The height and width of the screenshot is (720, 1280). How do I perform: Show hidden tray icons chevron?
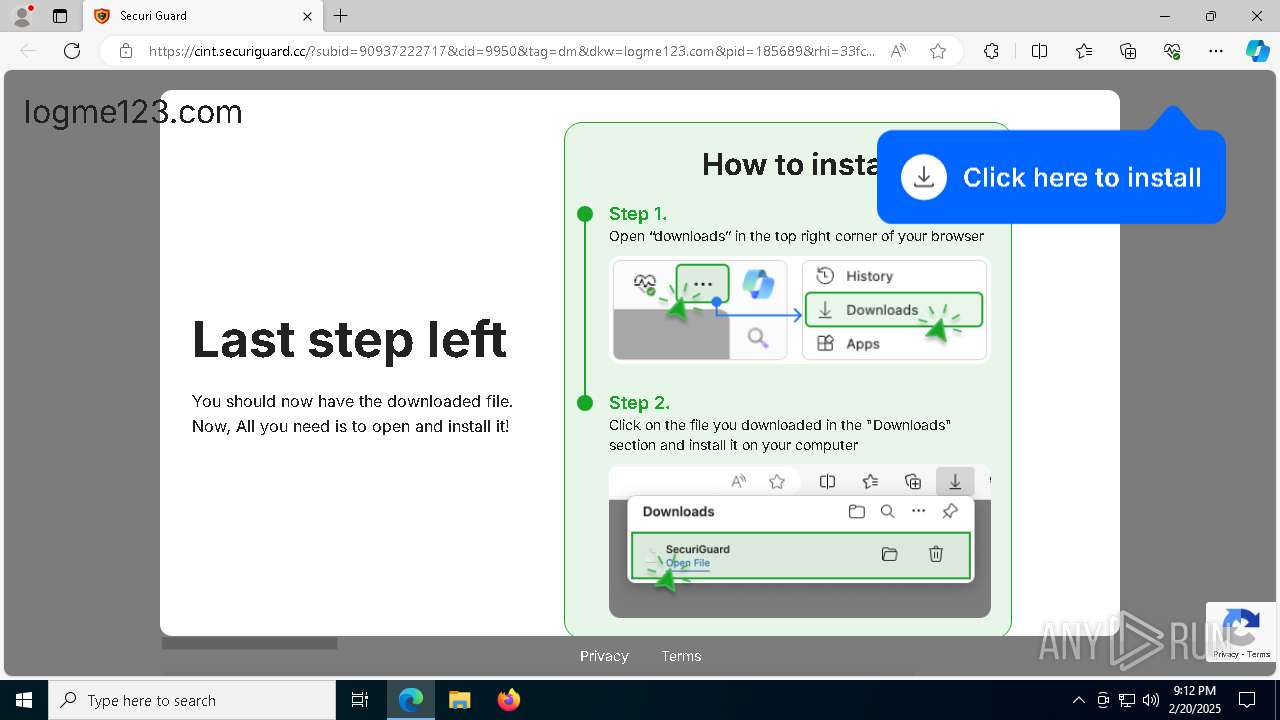tap(1078, 700)
